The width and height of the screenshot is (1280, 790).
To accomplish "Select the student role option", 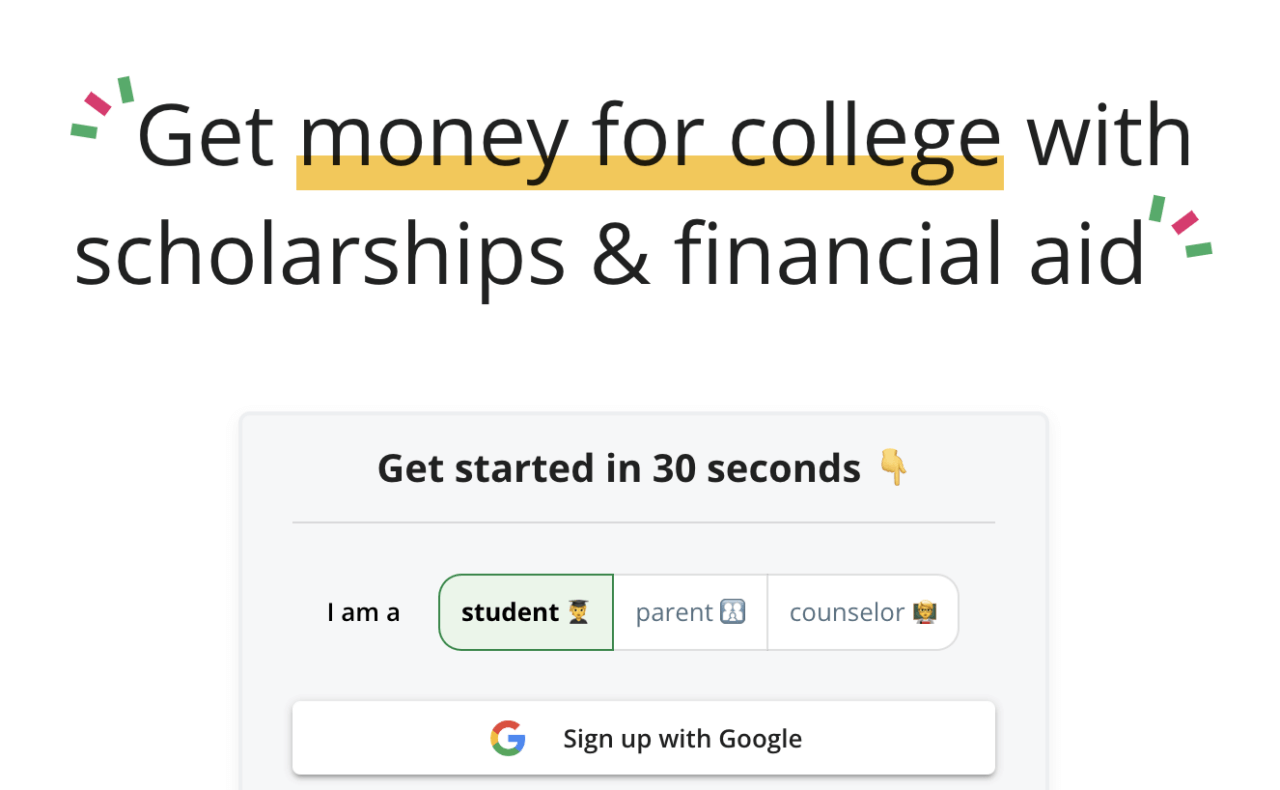I will point(525,611).
